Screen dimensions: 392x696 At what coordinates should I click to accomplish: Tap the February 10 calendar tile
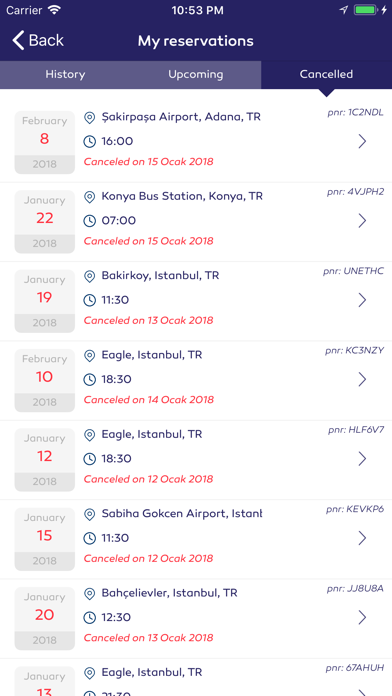(44, 380)
